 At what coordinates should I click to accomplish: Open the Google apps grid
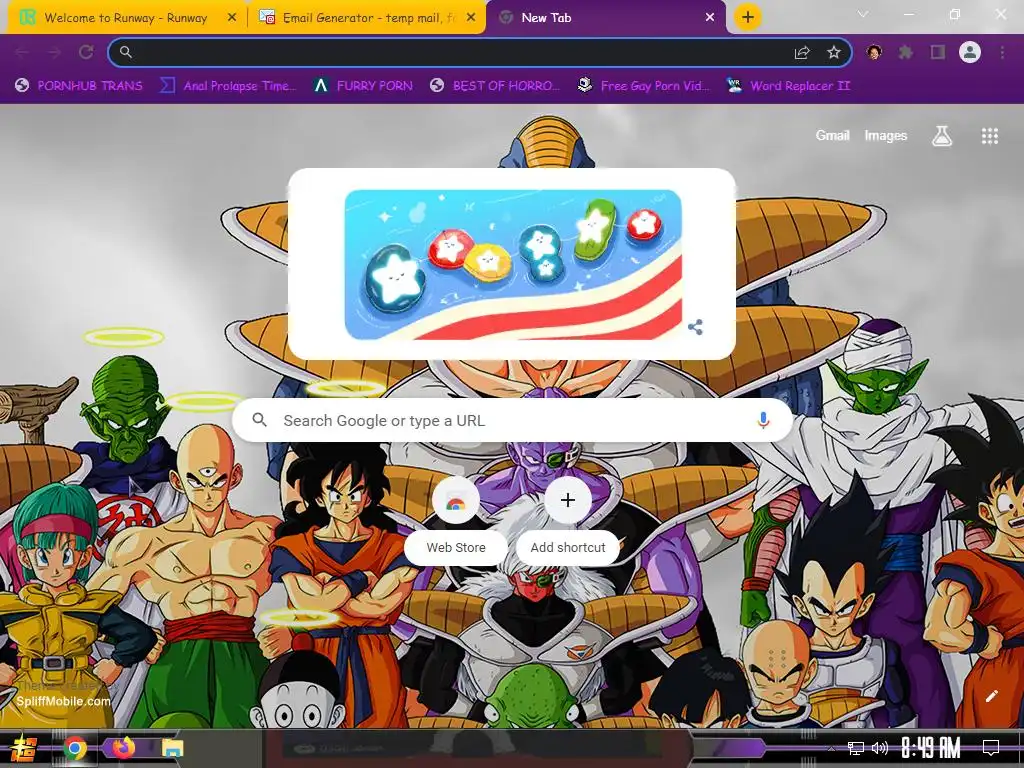(989, 136)
